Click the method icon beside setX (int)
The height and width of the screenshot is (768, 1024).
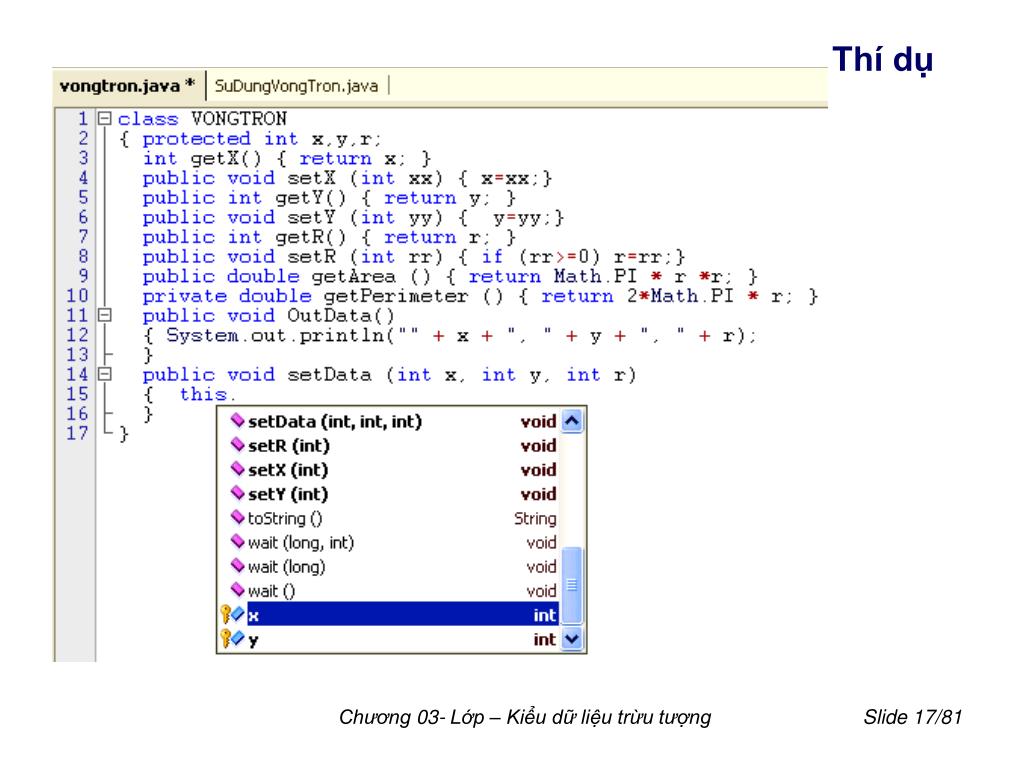point(238,469)
